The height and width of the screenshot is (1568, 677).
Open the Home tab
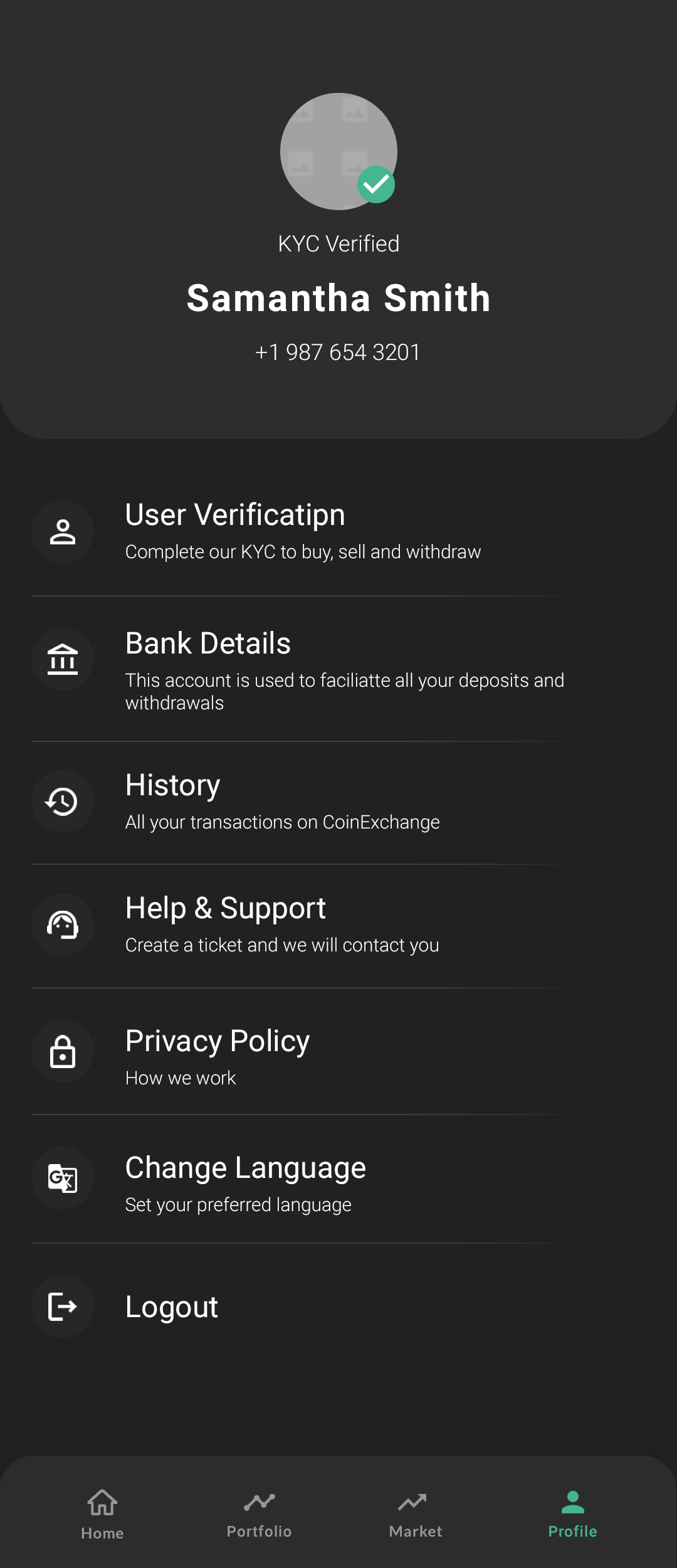102,1514
